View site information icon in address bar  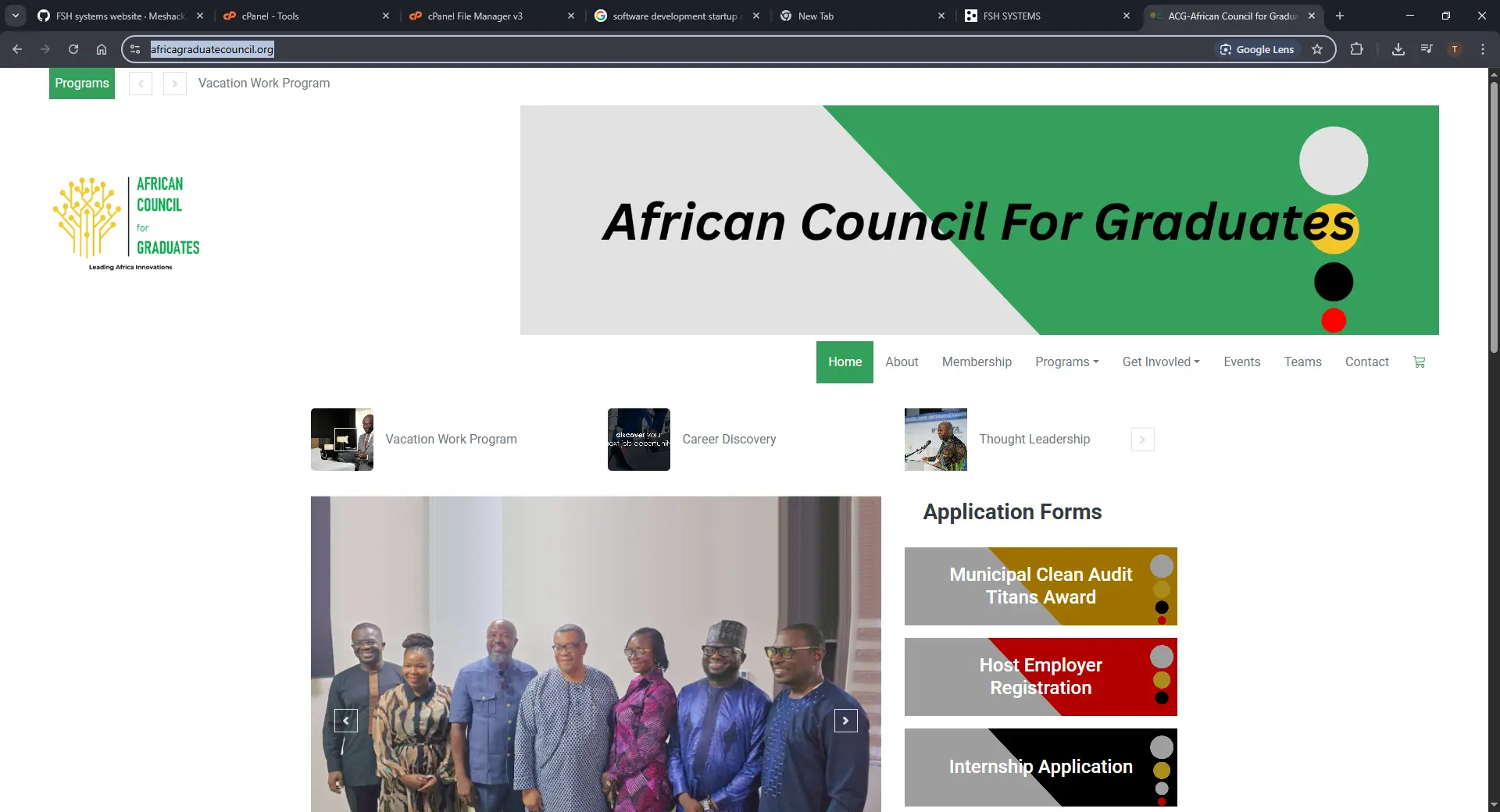click(135, 49)
